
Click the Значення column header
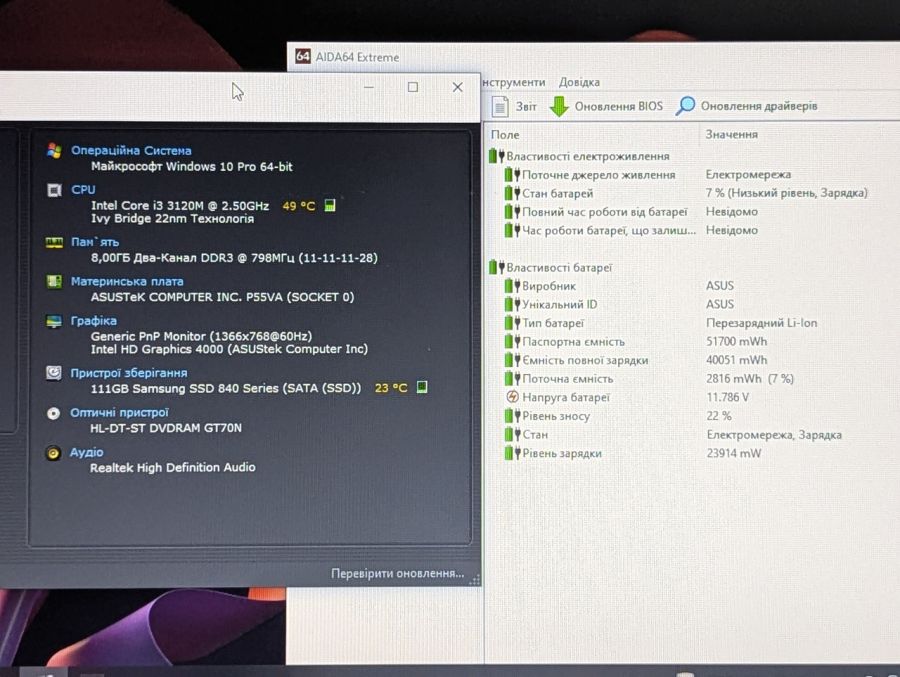pos(731,134)
